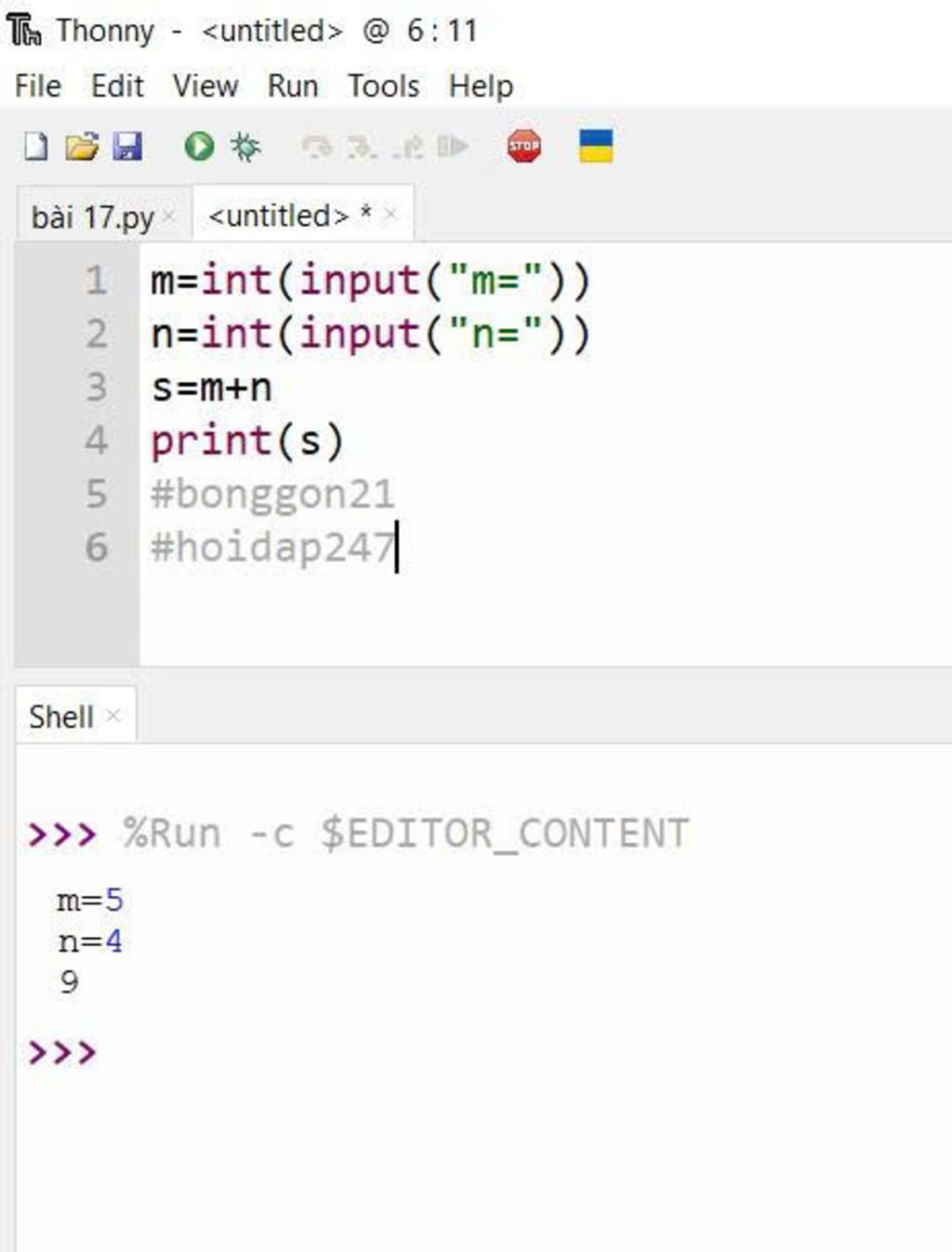Click the Shell prompt input line

point(372,1053)
